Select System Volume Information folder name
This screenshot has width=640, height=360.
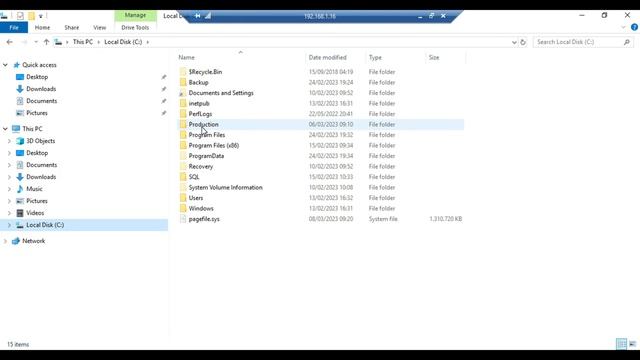click(225, 188)
